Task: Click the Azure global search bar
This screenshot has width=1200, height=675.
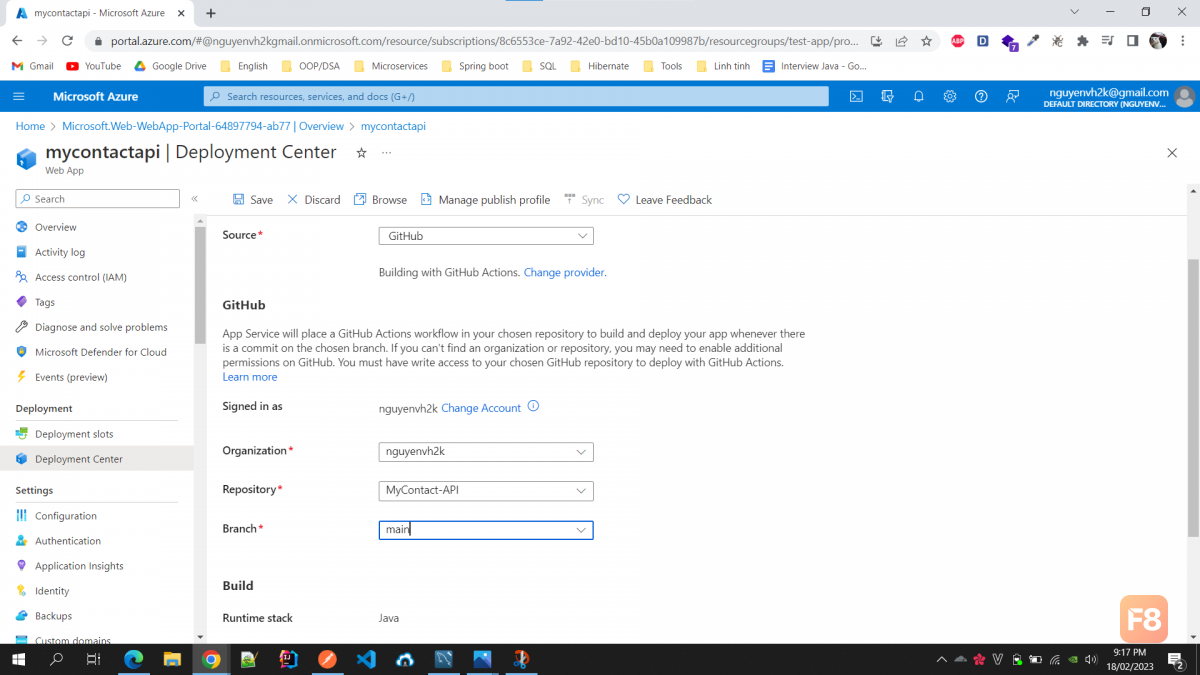Action: coord(516,96)
